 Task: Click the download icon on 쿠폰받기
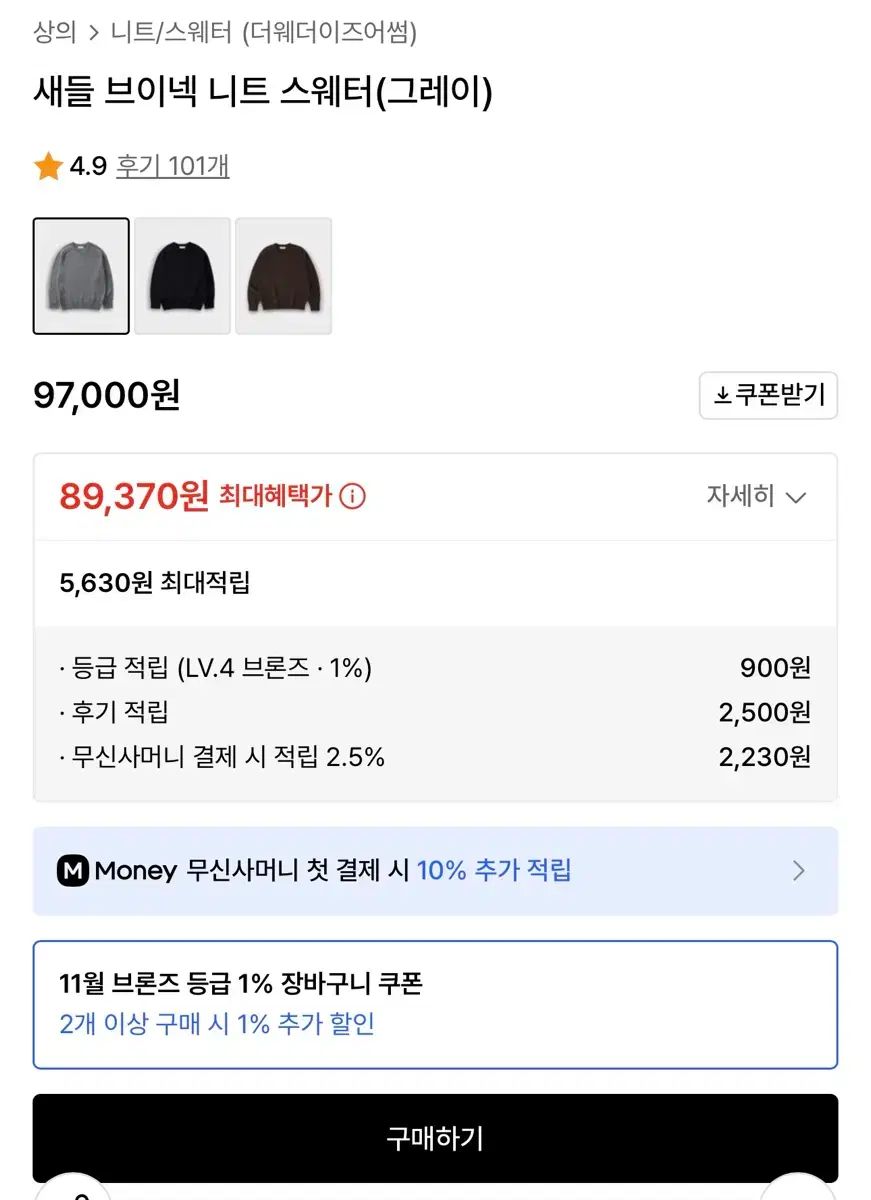[723, 396]
